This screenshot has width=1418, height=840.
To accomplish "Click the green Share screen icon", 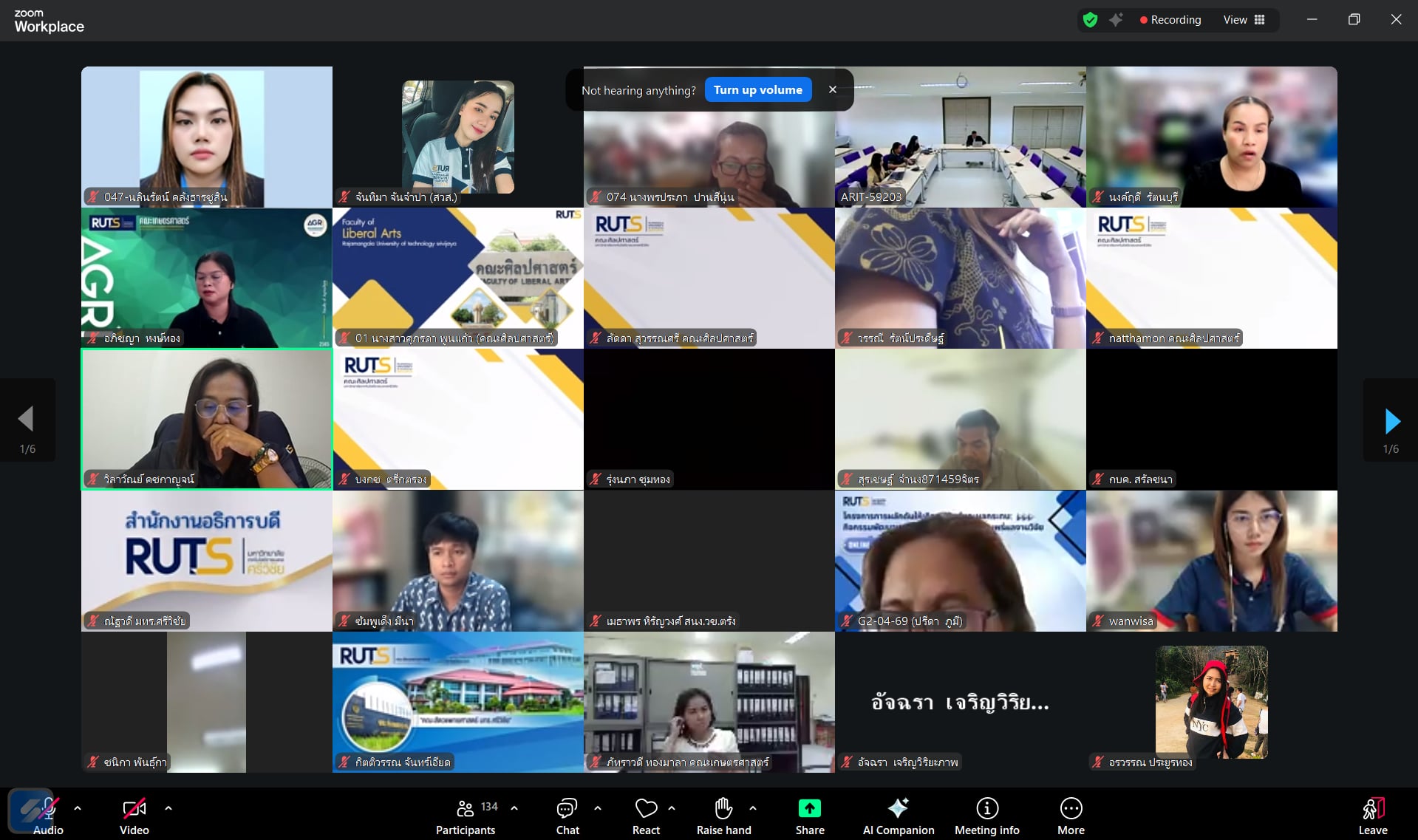I will point(810,809).
